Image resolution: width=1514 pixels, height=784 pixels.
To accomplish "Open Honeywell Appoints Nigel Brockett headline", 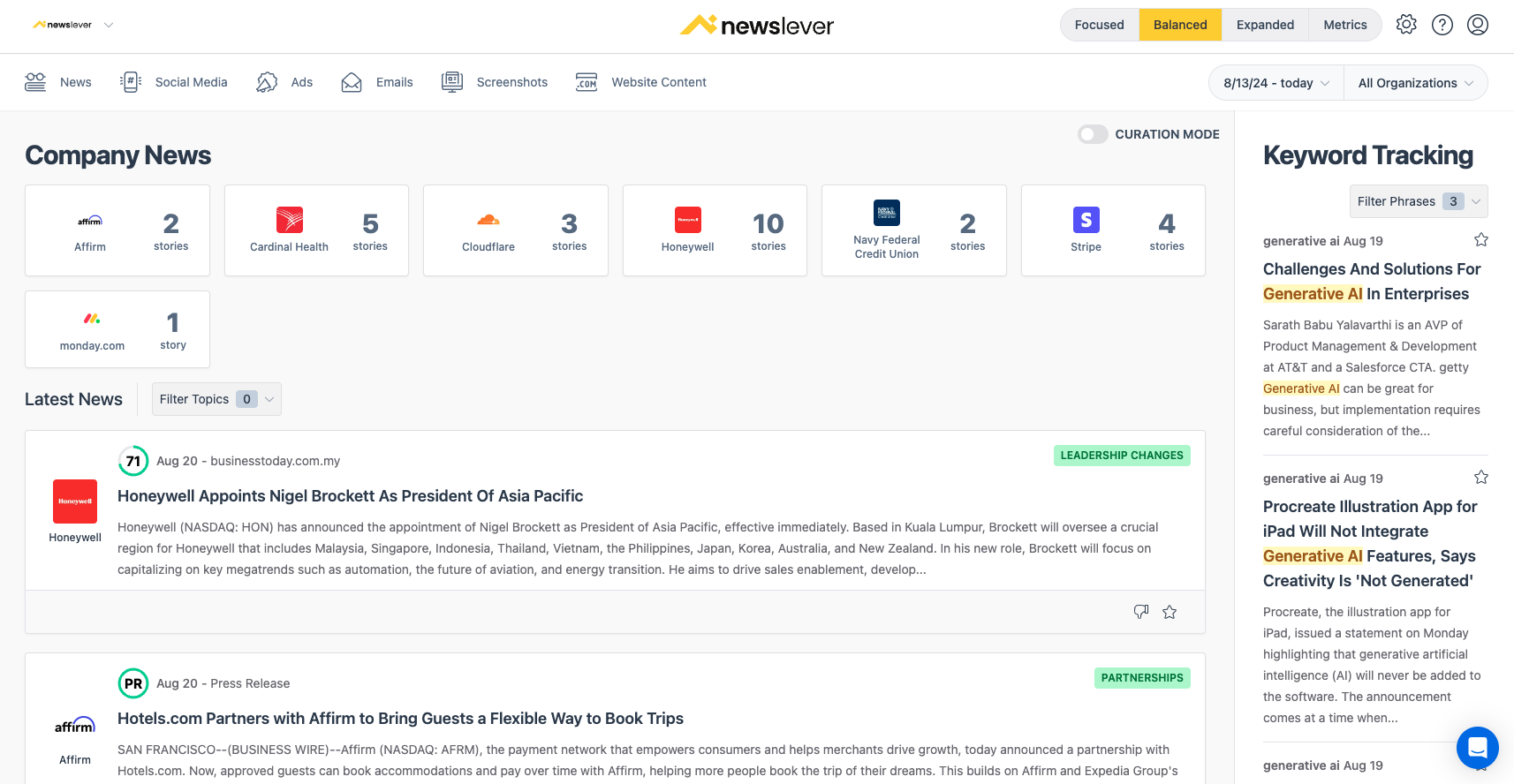I will [351, 496].
